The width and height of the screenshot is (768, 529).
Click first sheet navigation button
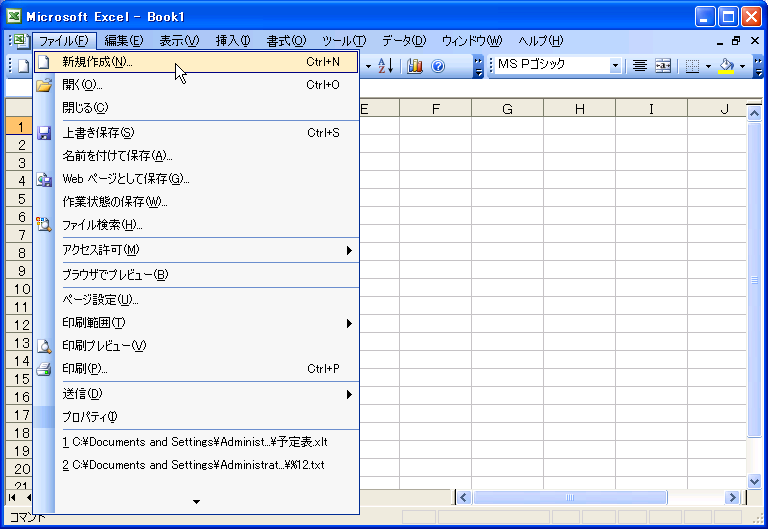12,498
